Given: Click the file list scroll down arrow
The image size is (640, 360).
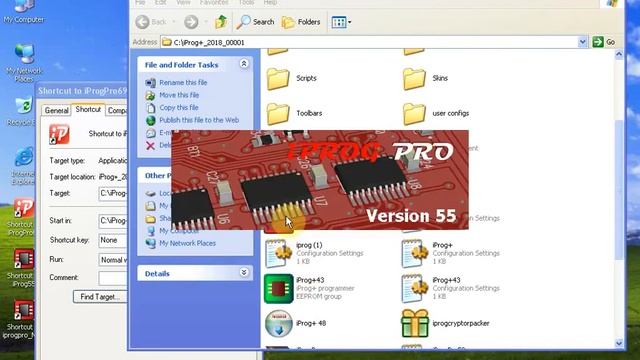Looking at the screenshot, I should pyautogui.click(x=619, y=343).
